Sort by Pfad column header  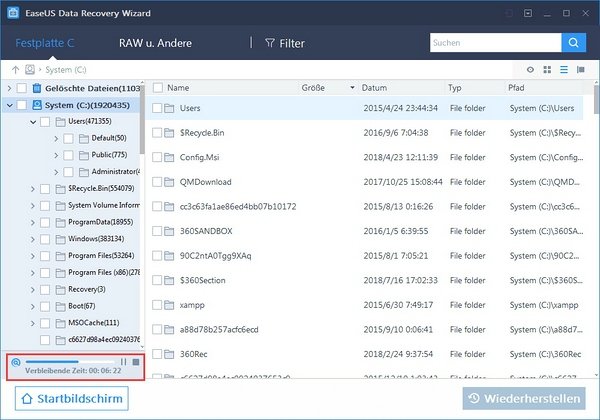(516, 88)
